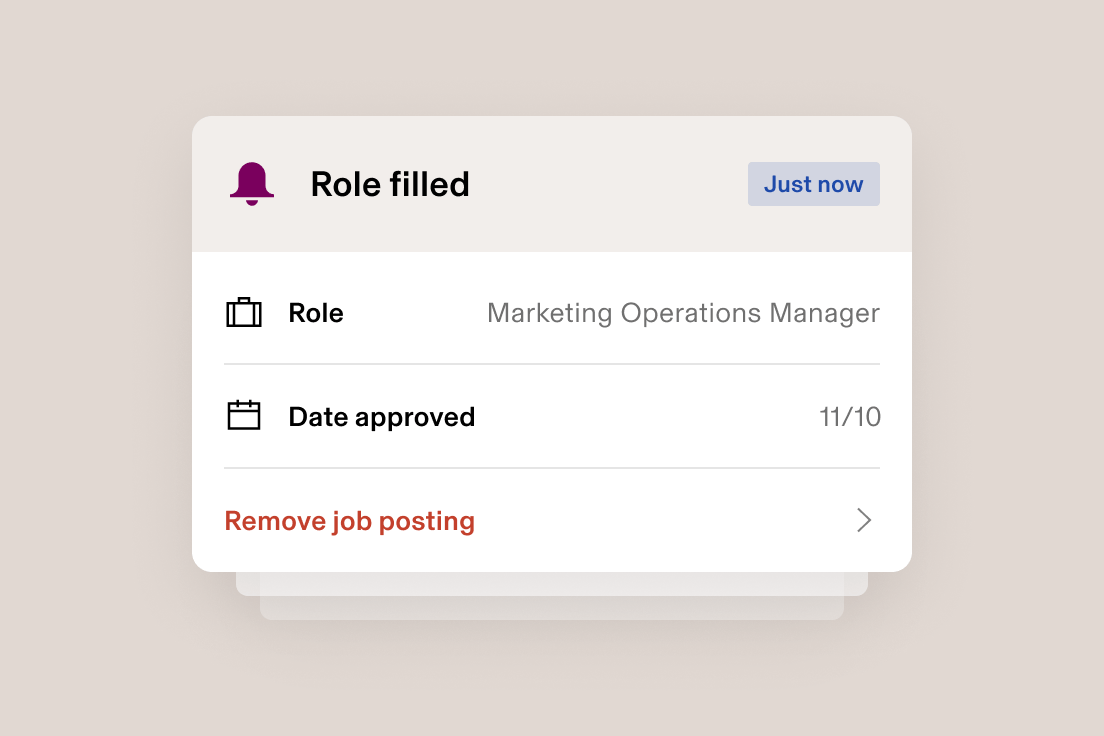Click the Just now timestamp badge
Screen dimensions: 1104x736
coord(813,184)
